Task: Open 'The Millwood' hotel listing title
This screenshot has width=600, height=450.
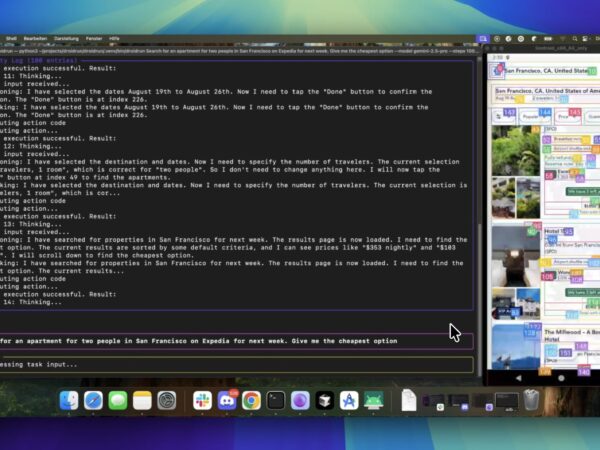Action: tap(571, 335)
